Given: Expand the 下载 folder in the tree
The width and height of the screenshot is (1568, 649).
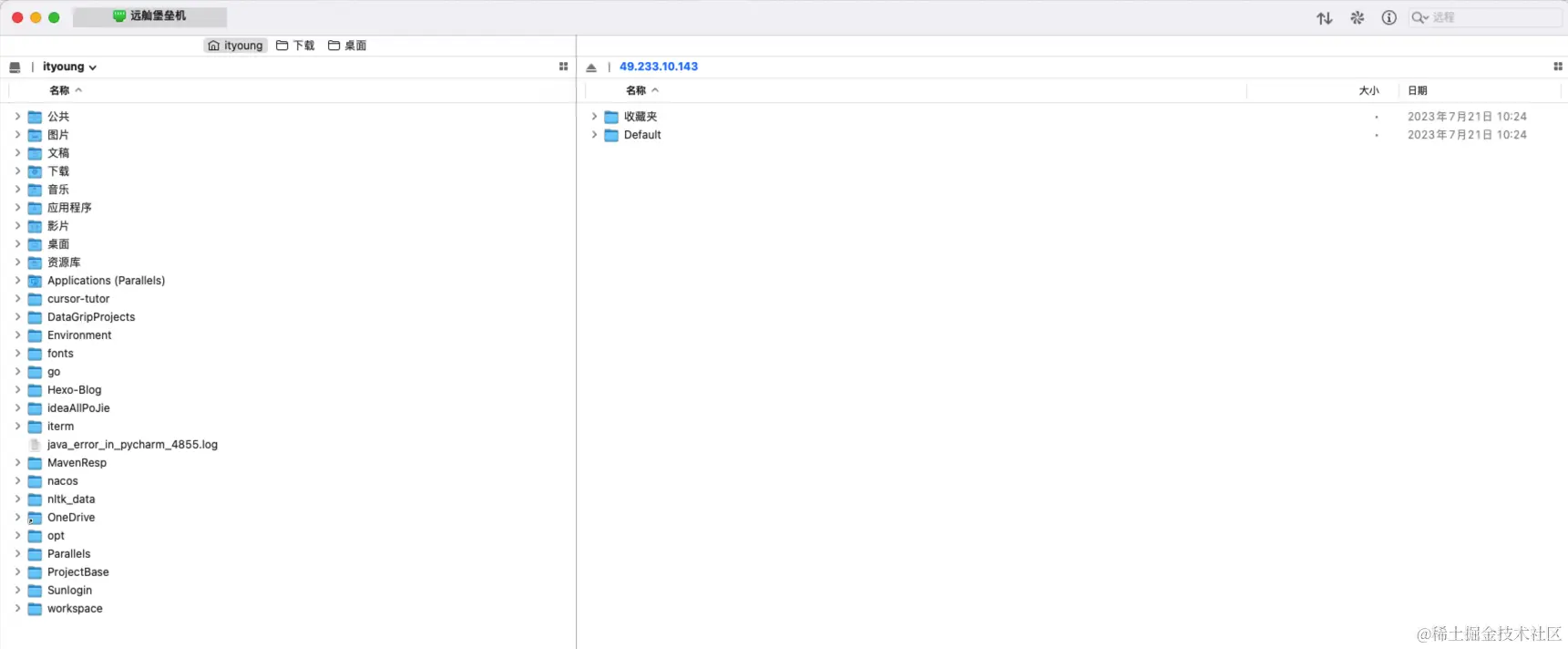Looking at the screenshot, I should pos(17,171).
